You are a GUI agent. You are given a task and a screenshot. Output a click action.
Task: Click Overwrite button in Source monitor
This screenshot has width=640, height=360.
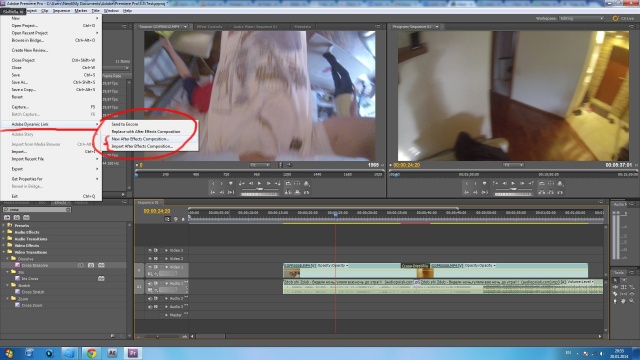[x=297, y=192]
